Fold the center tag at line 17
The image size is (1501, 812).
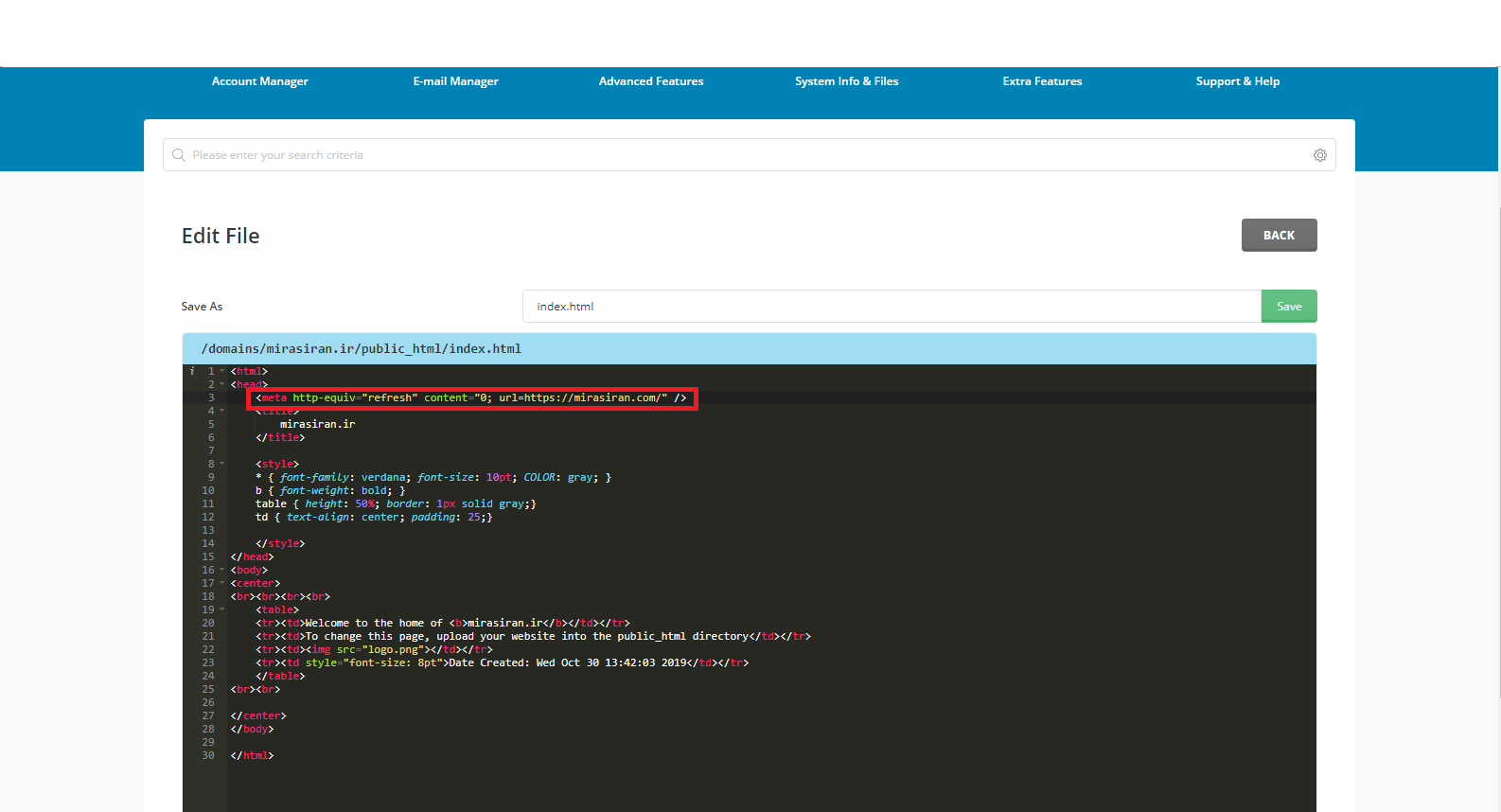click(x=222, y=583)
